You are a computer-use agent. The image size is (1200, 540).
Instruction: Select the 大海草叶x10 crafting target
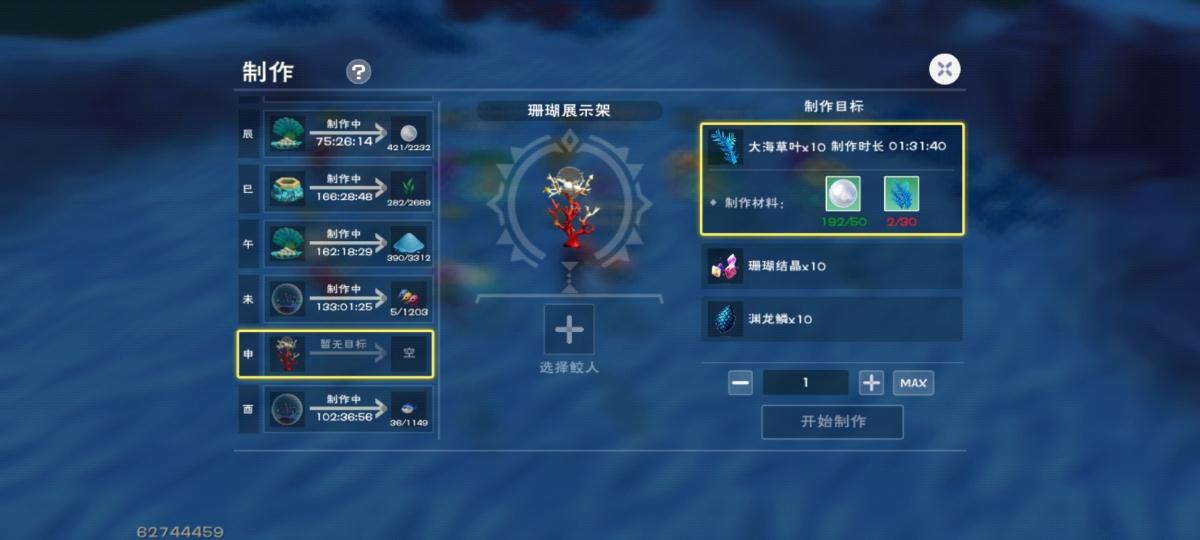tap(832, 179)
